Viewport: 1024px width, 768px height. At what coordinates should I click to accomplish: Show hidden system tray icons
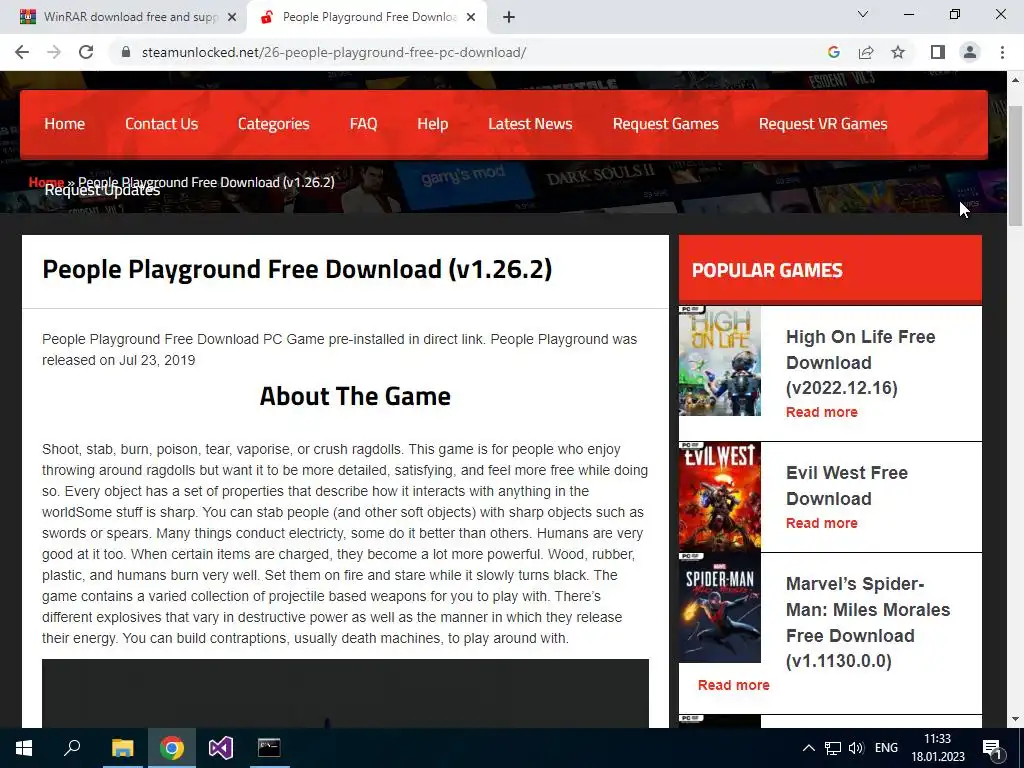coord(808,748)
